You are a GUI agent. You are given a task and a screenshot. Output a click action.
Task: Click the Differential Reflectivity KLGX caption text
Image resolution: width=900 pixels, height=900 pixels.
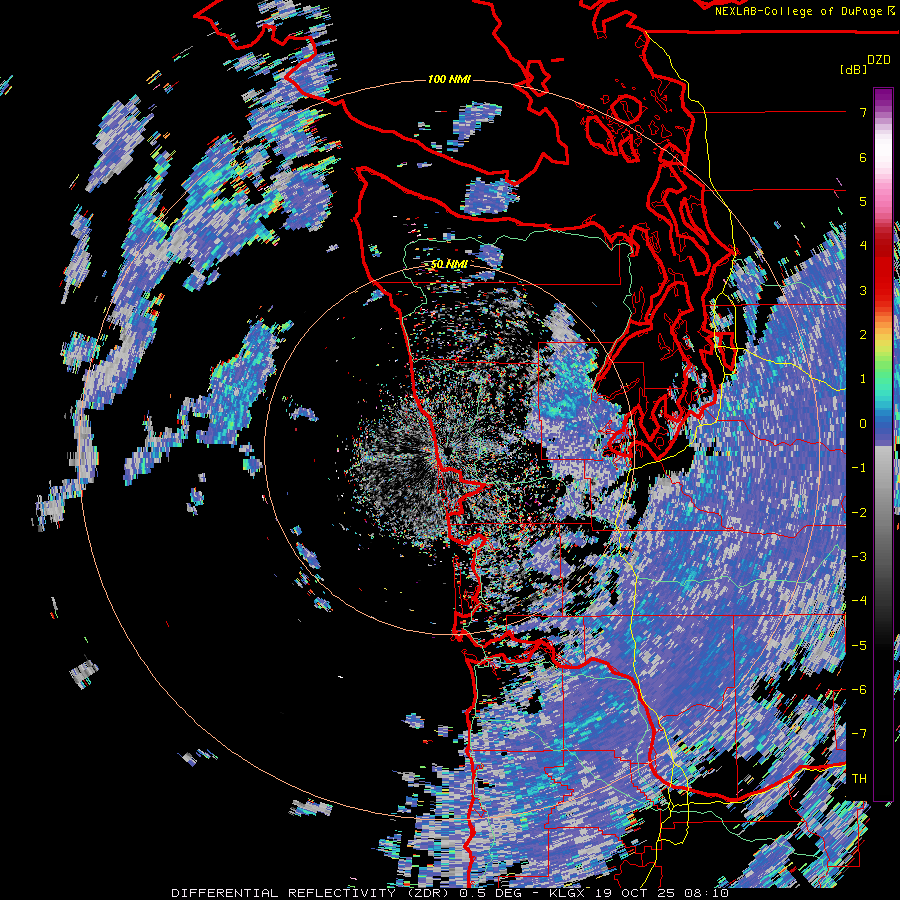coord(450,893)
